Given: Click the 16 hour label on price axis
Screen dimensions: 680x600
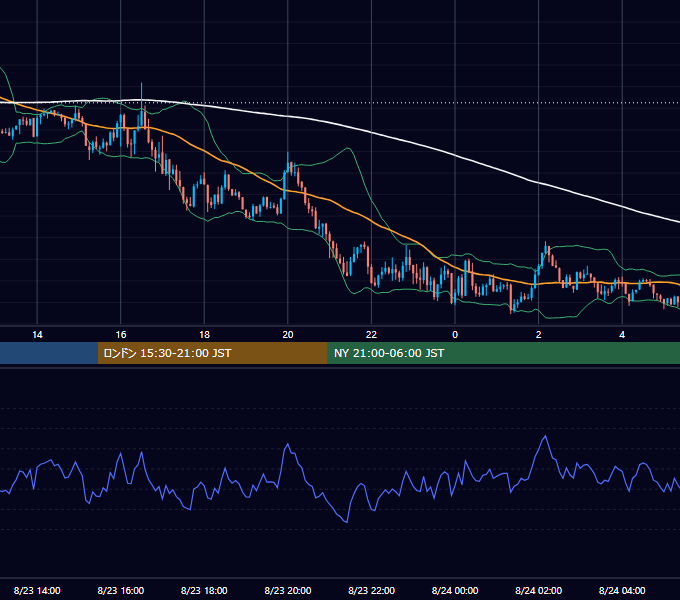Looking at the screenshot, I should 121,335.
